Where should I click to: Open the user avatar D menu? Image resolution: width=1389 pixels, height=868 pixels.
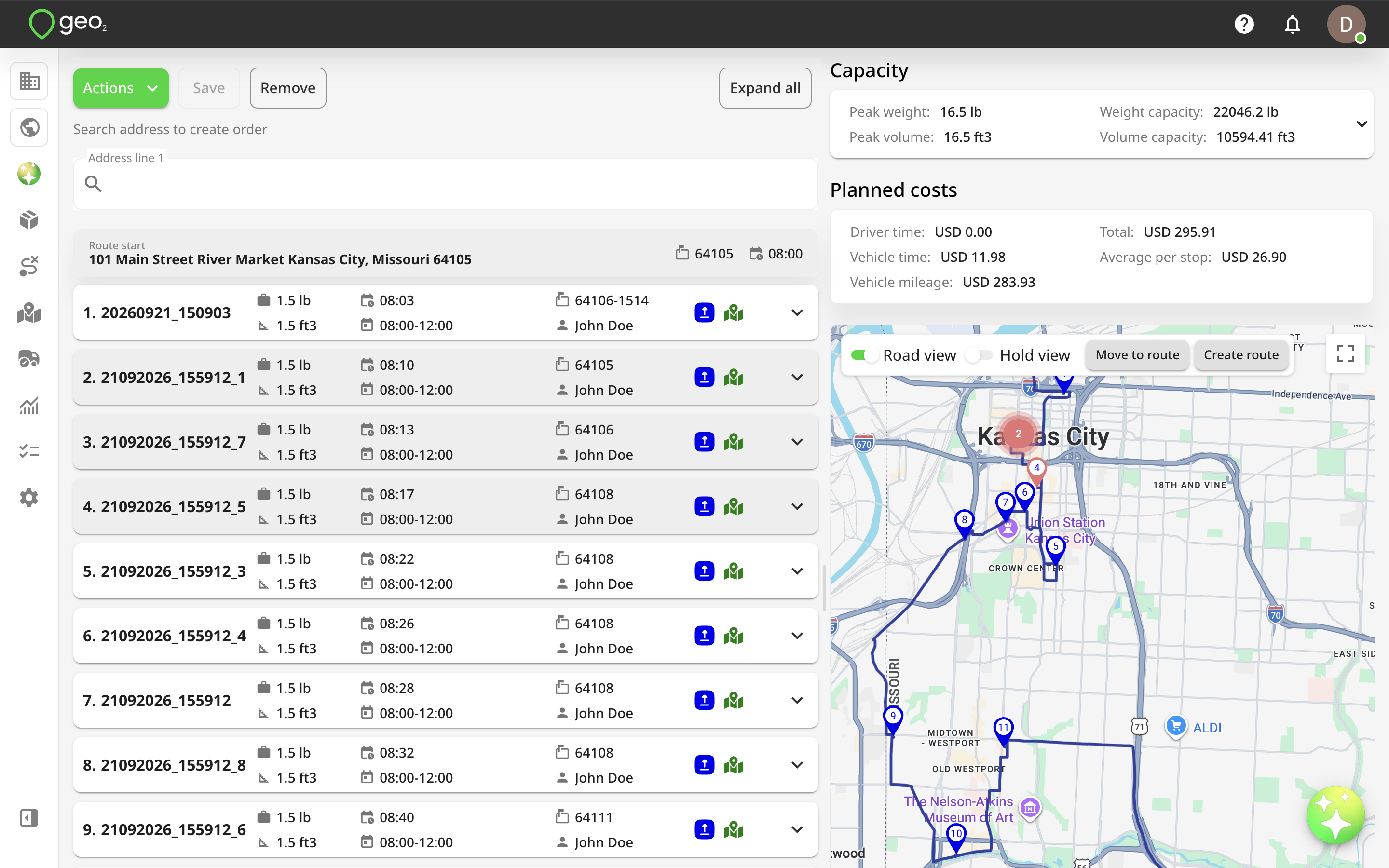point(1346,24)
